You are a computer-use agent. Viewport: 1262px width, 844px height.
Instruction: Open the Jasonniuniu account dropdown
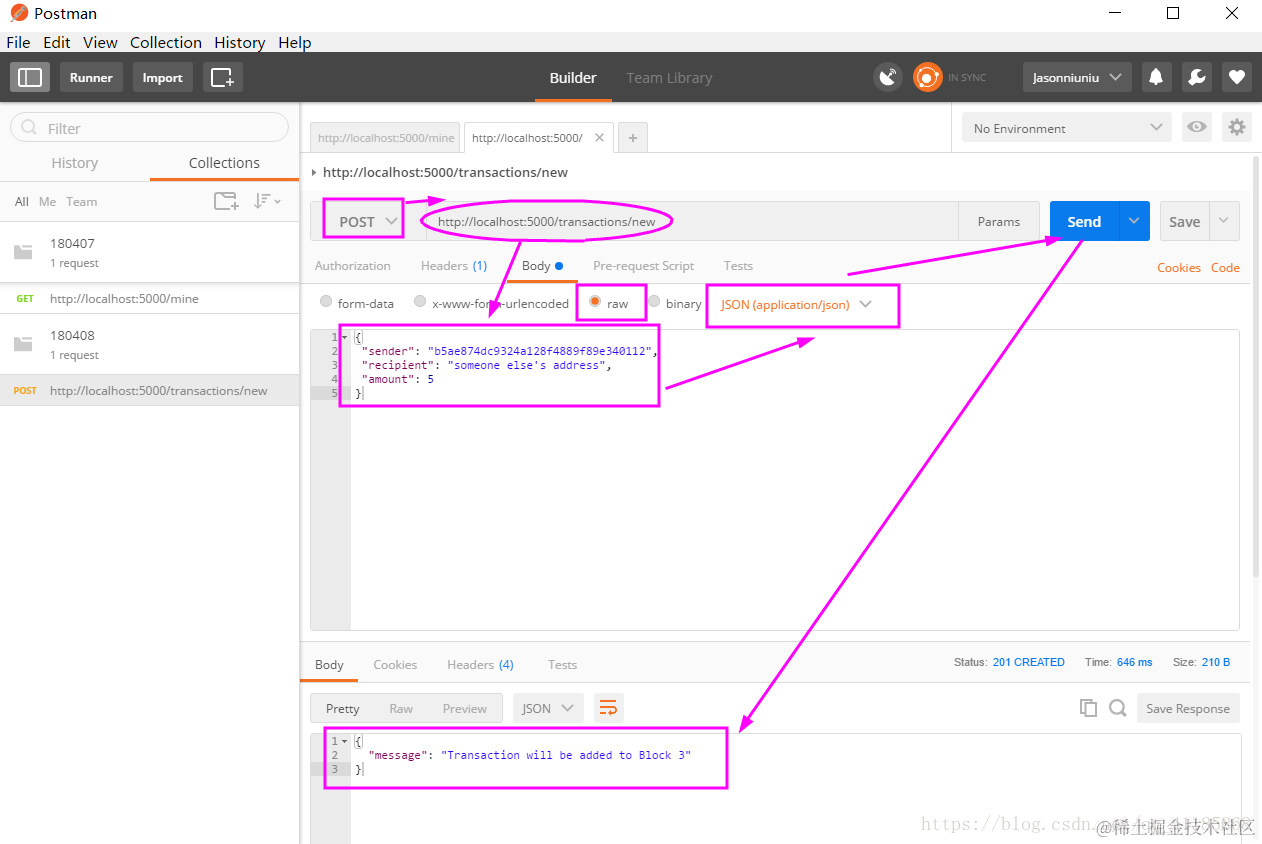pyautogui.click(x=1077, y=77)
